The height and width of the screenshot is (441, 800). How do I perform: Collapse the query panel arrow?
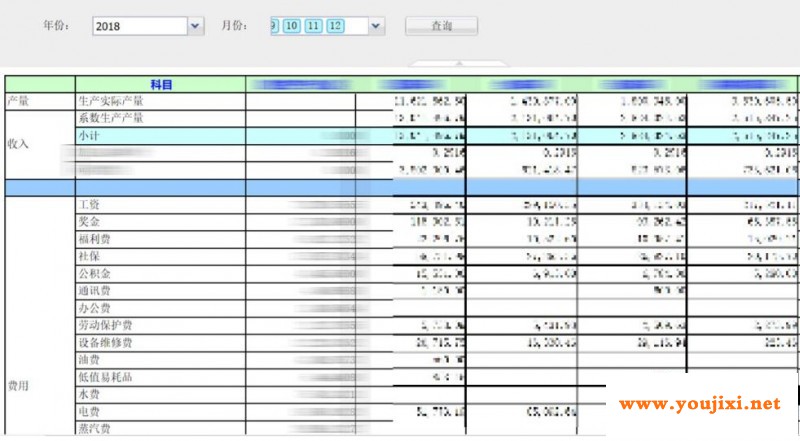click(459, 63)
